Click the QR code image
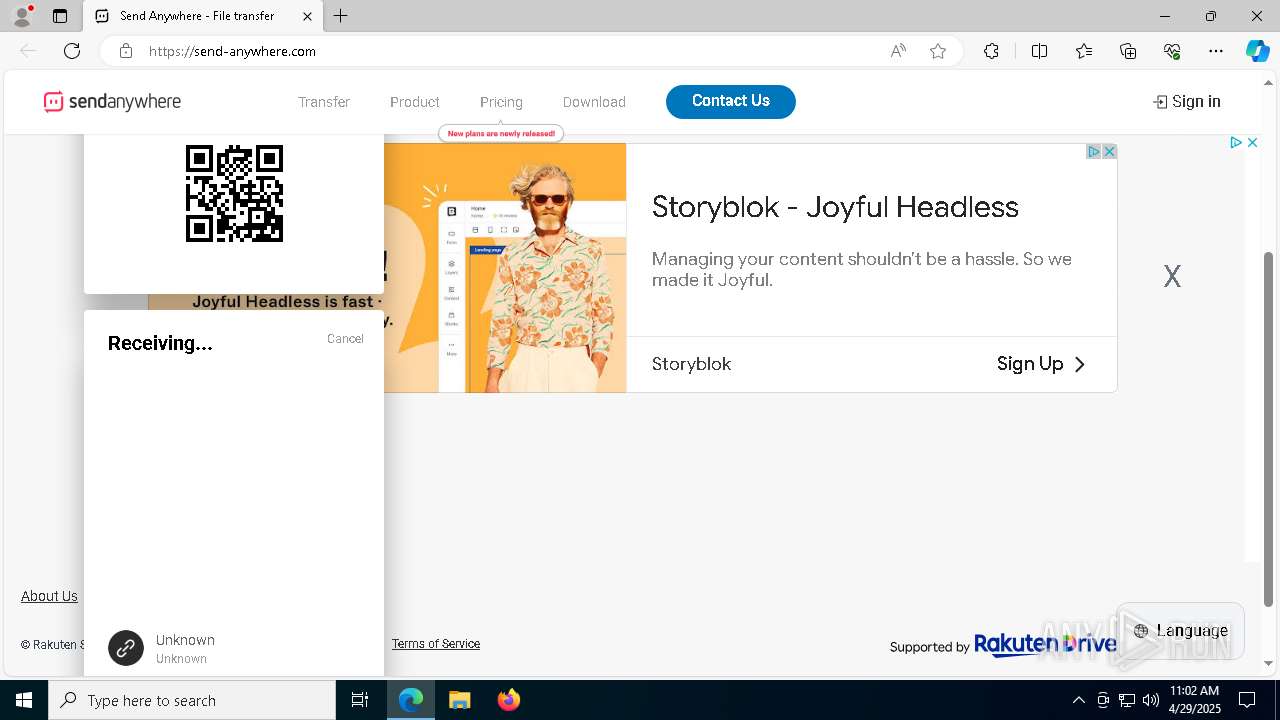Screen dimensions: 1280x720 [234, 193]
